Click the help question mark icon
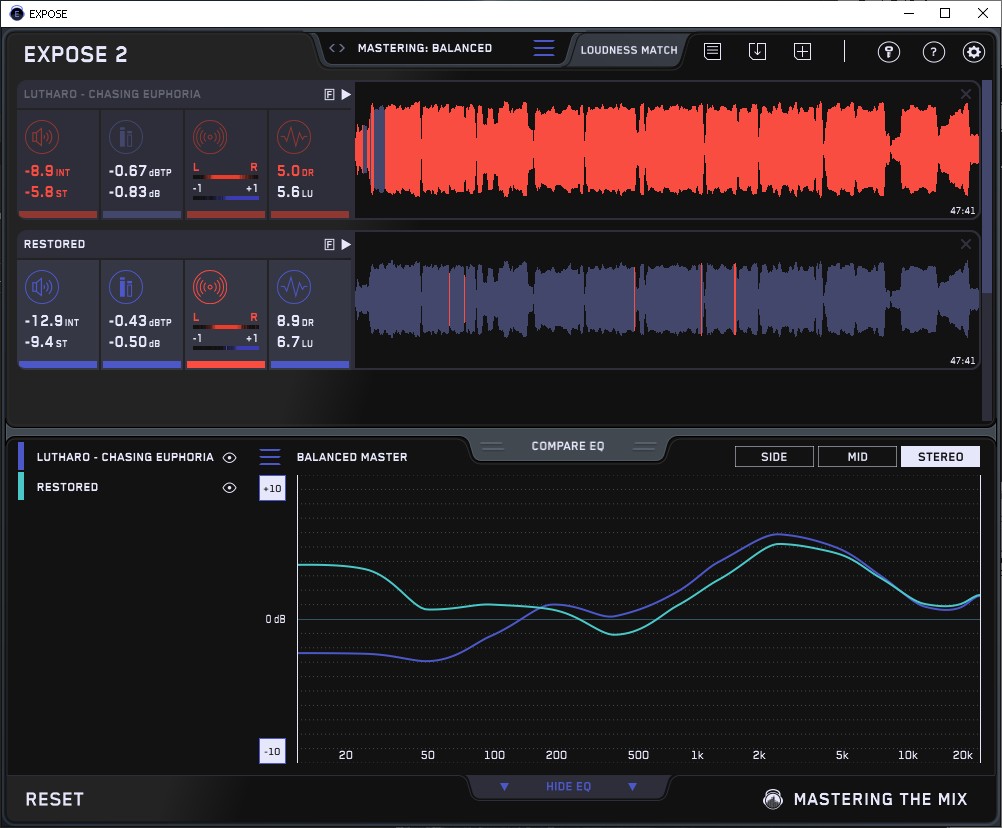Screen dimensions: 1002x828 tap(933, 52)
